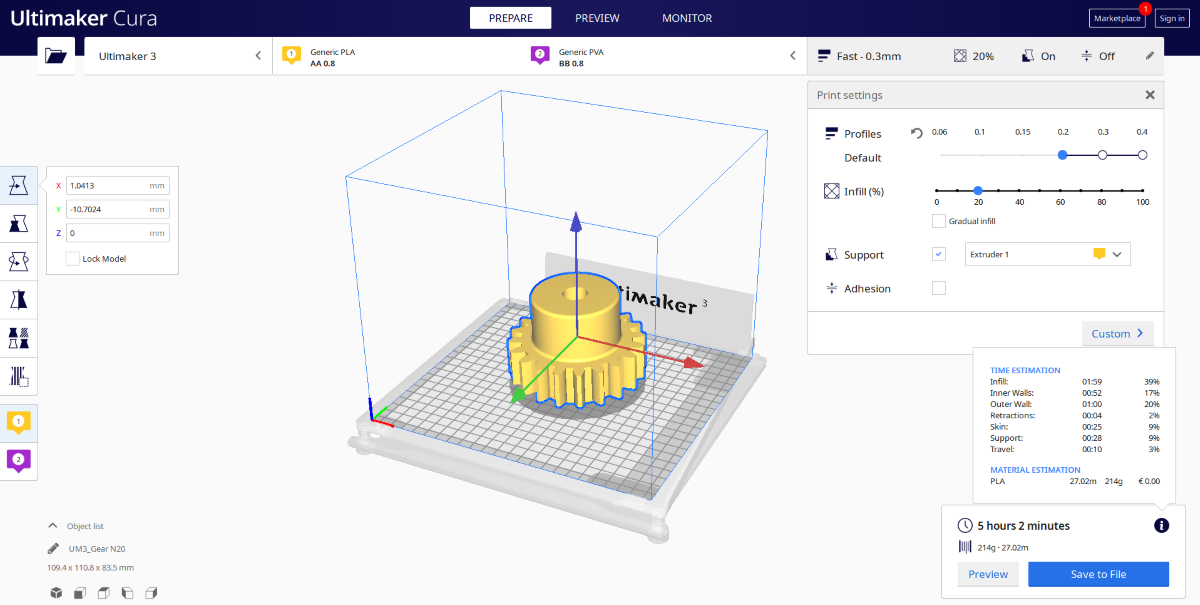Viewport: 1200px width, 605px height.
Task: Switch to the PREVIEW tab
Action: (597, 18)
